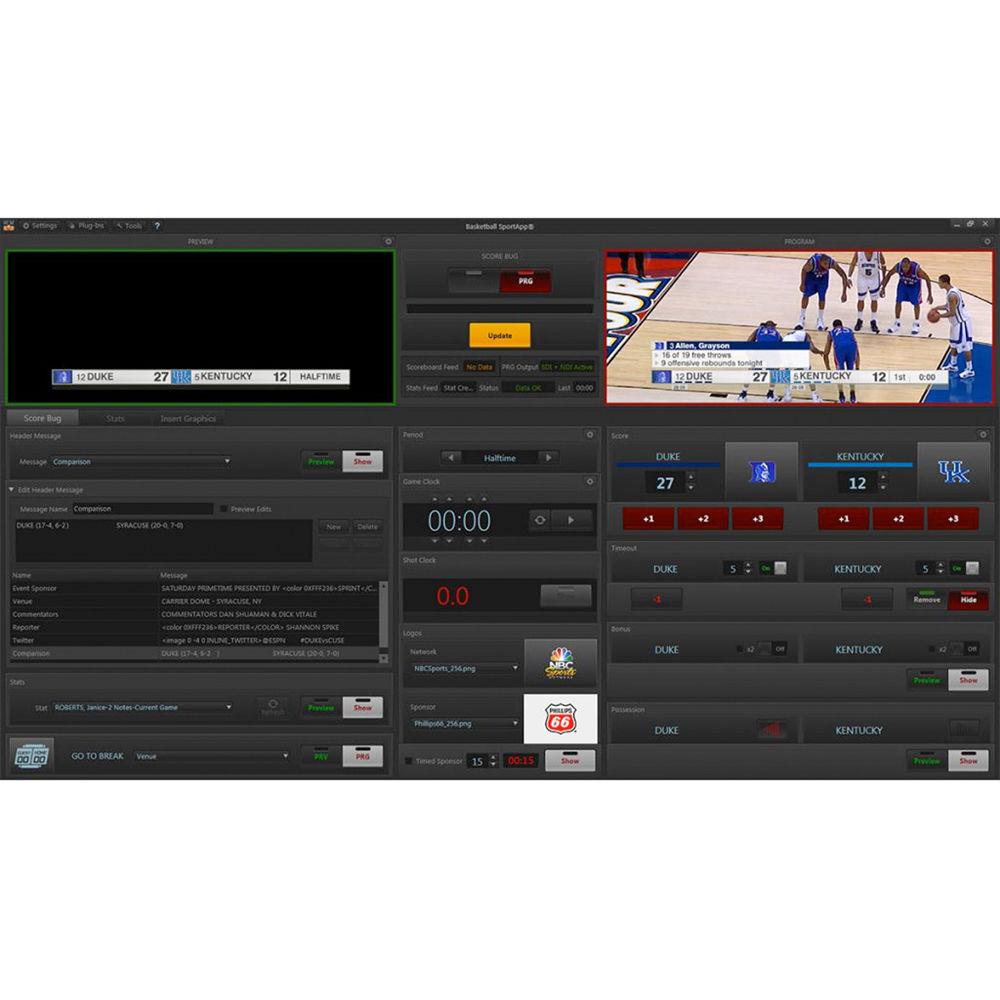Check the Timed Sponsor checkbox

click(408, 761)
